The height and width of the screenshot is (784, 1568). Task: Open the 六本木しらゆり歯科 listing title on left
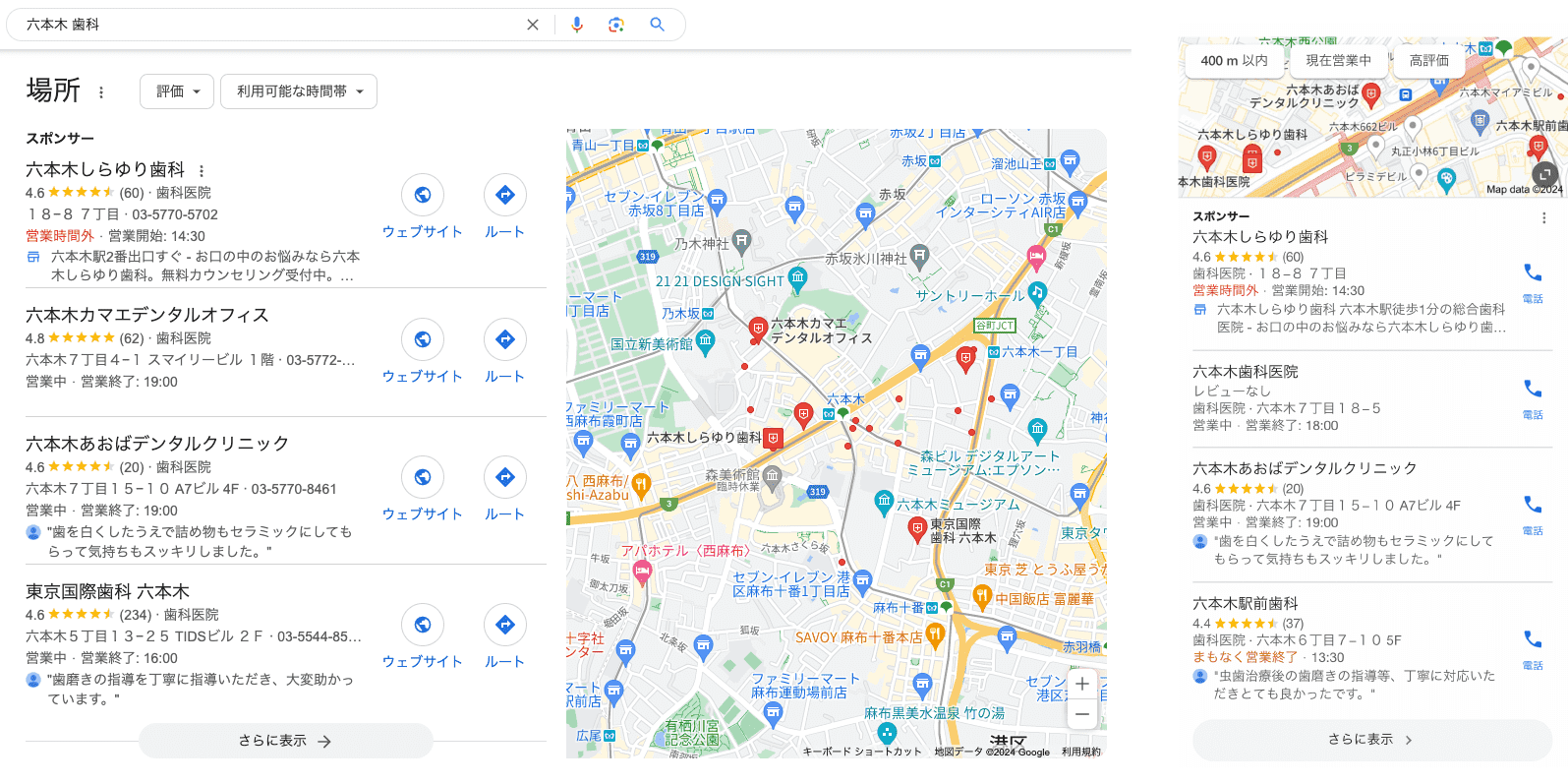105,170
